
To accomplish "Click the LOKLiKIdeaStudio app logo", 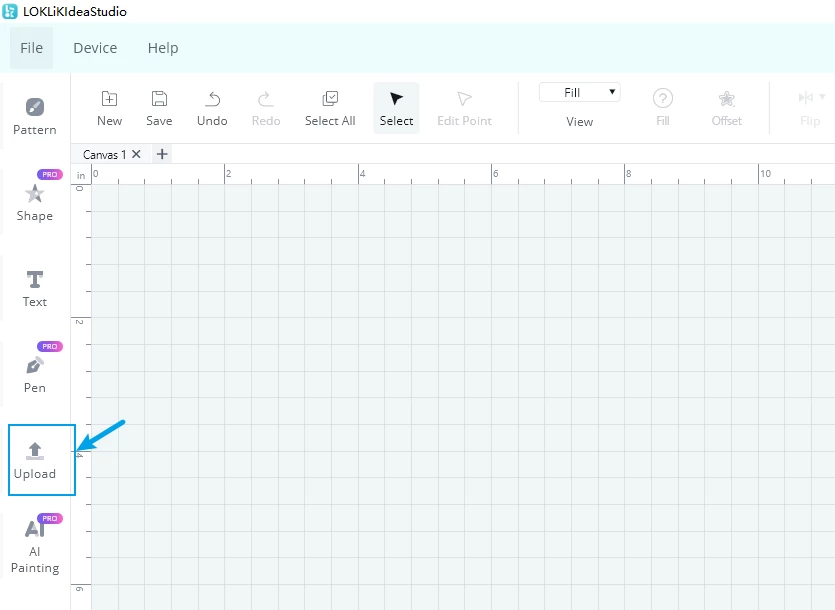I will point(10,11).
